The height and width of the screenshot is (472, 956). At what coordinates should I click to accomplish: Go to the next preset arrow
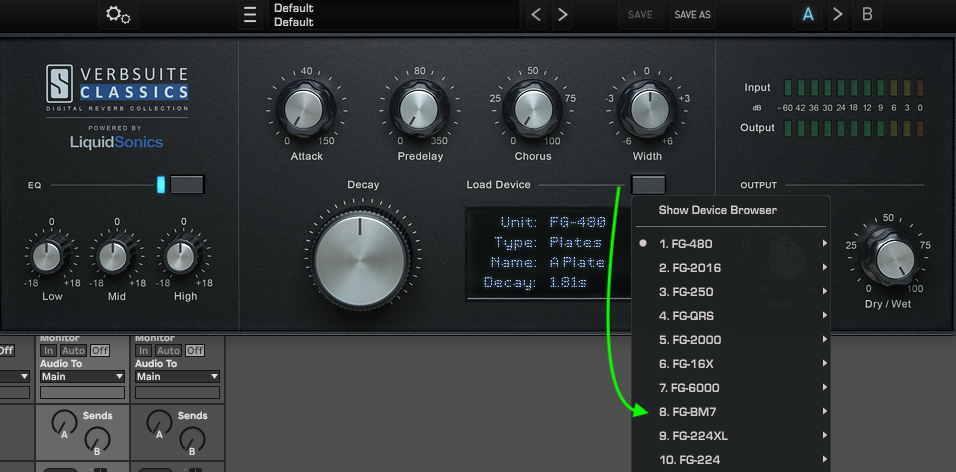click(562, 15)
